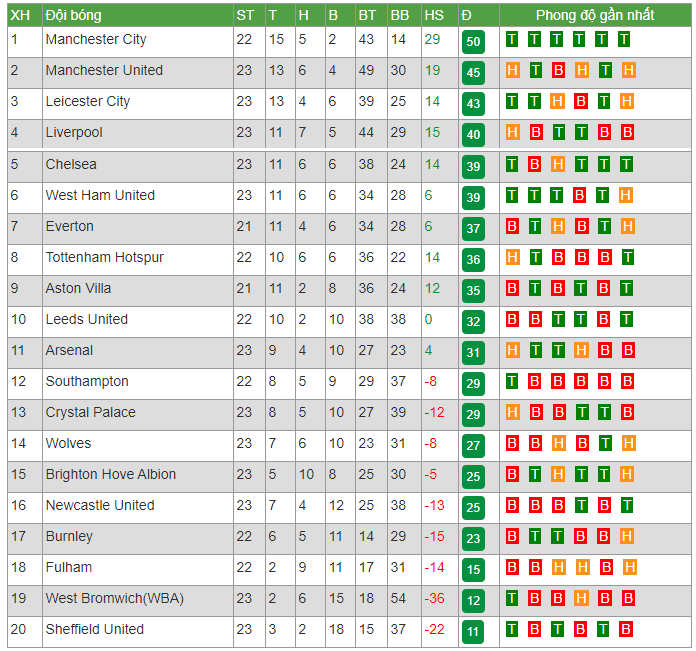The width and height of the screenshot is (696, 651).
Task: Click Fulham's points badge showing 15
Action: point(473,569)
